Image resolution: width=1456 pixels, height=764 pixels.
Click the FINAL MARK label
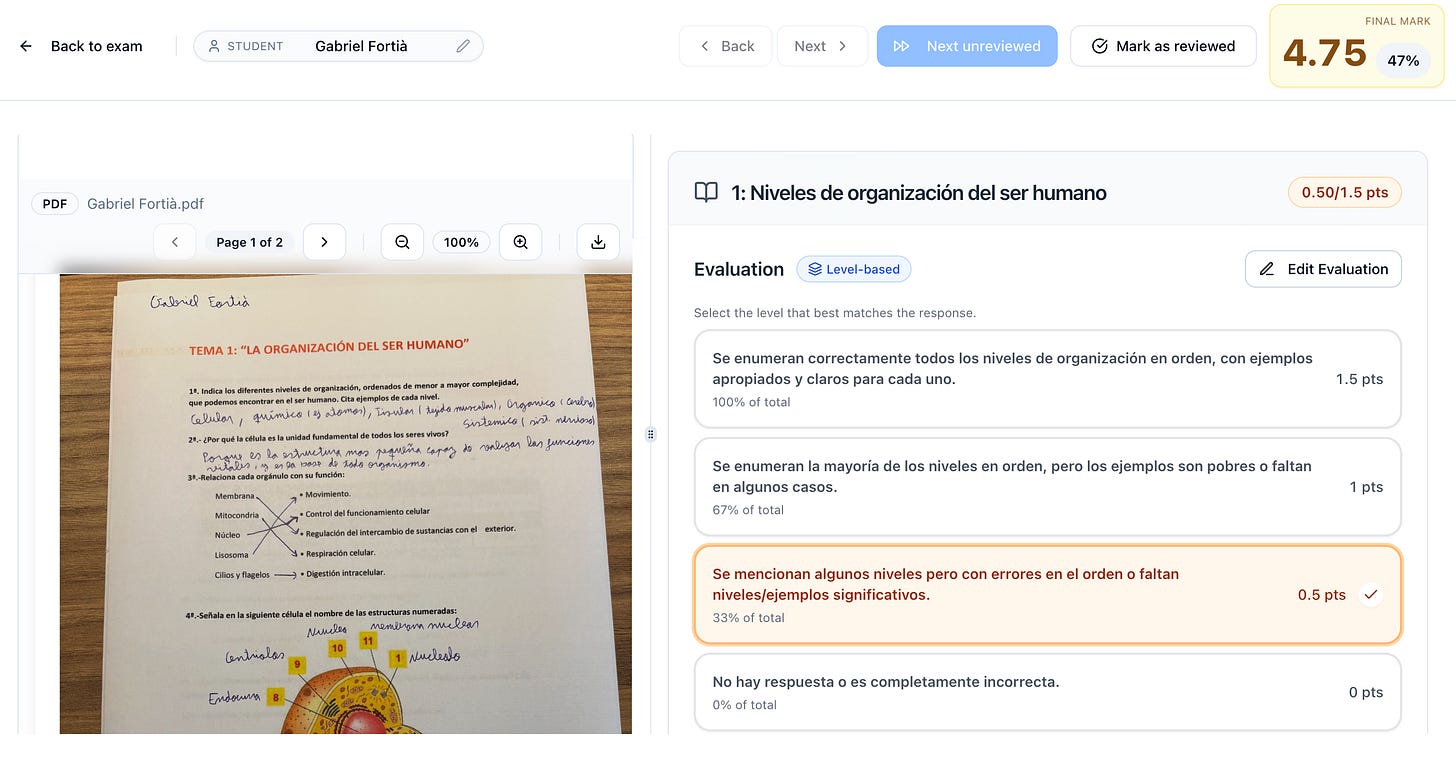(x=1397, y=21)
